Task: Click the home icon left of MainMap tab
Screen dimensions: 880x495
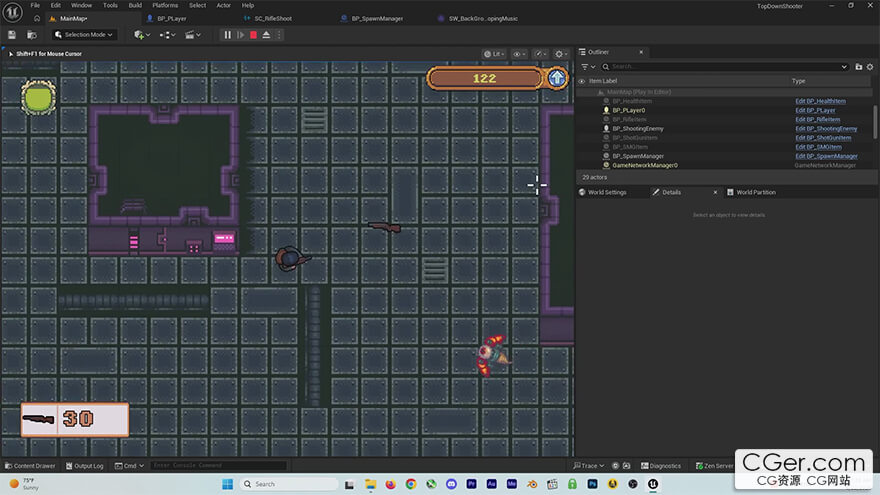Action: tap(36, 19)
